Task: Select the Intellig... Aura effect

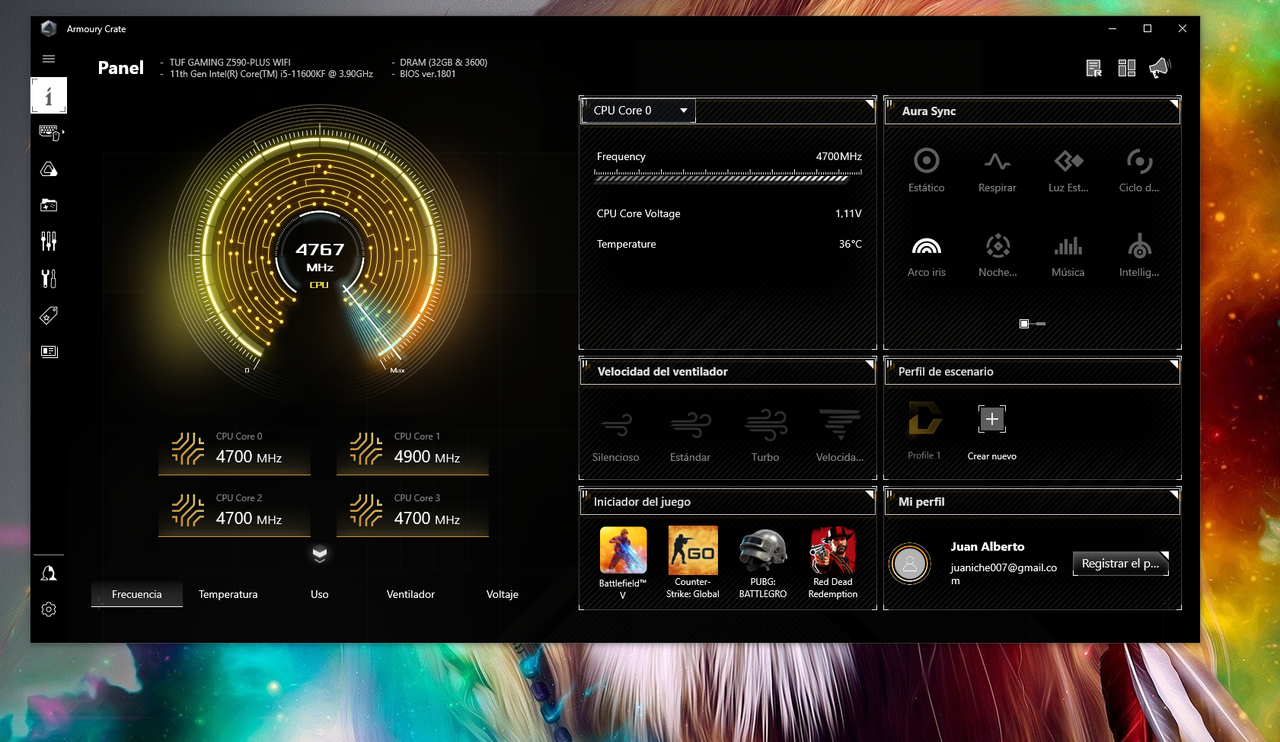Action: [1139, 254]
